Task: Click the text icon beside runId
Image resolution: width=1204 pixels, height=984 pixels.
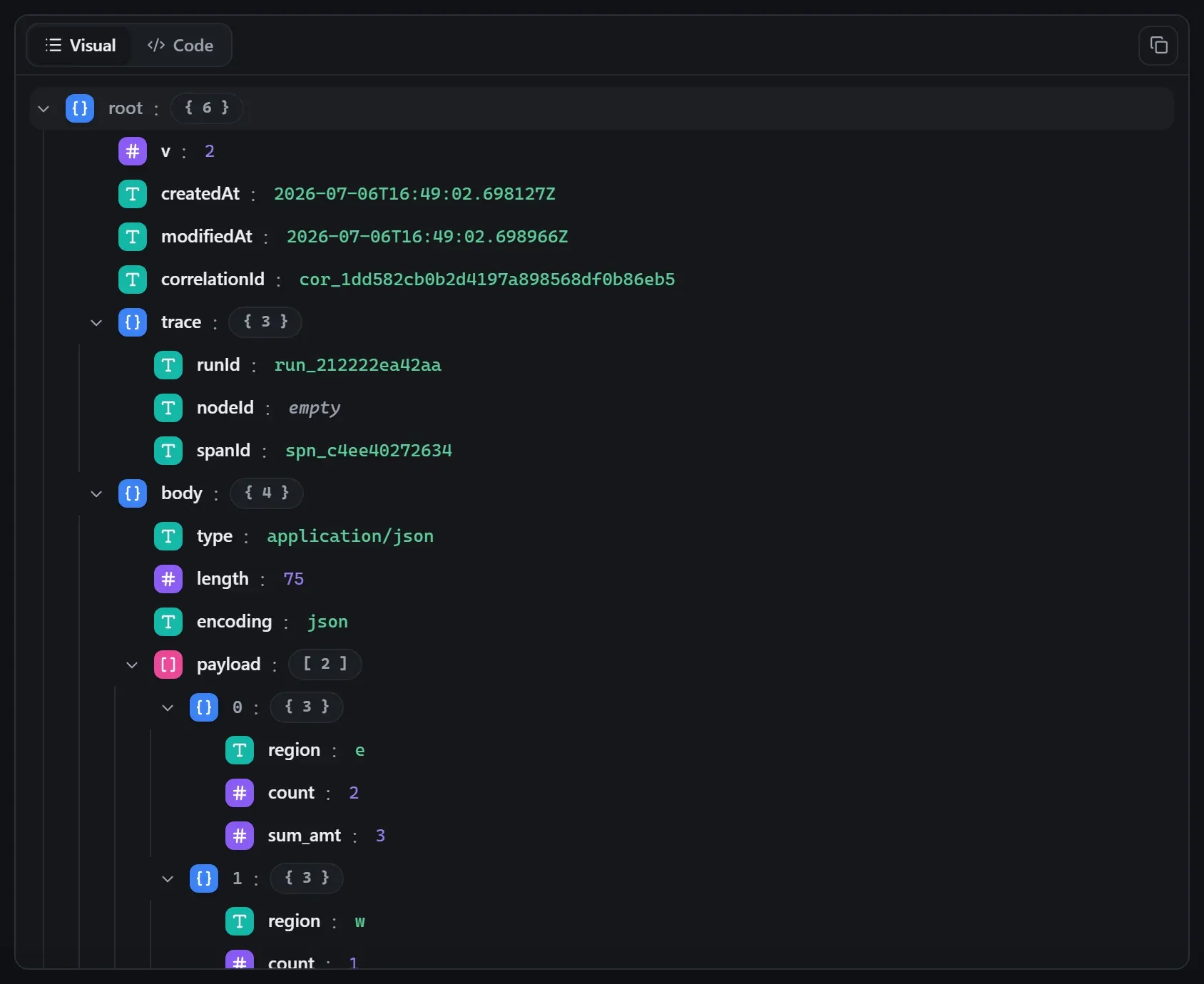Action: tap(168, 365)
